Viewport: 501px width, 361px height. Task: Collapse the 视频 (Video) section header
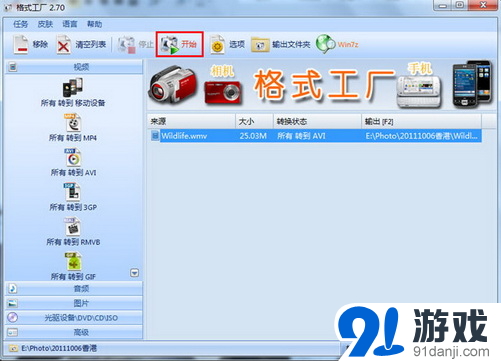click(74, 67)
